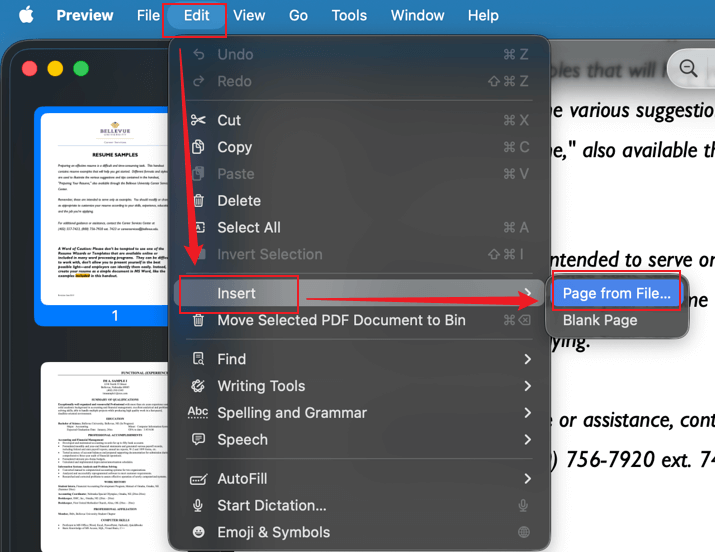Click the yellow minimize window button

coord(55,69)
